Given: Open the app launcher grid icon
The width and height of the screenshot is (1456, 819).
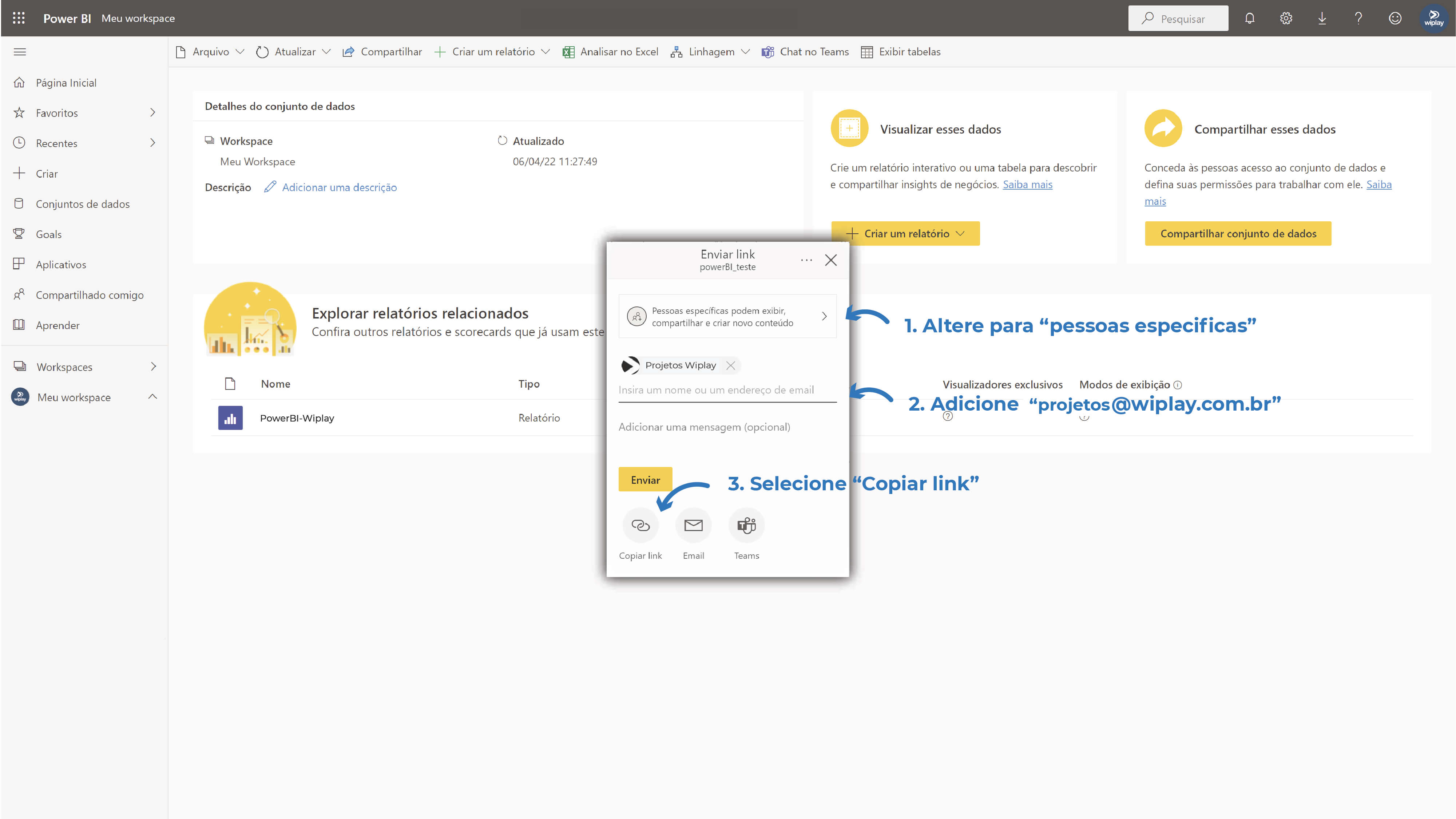Looking at the screenshot, I should click(x=19, y=18).
